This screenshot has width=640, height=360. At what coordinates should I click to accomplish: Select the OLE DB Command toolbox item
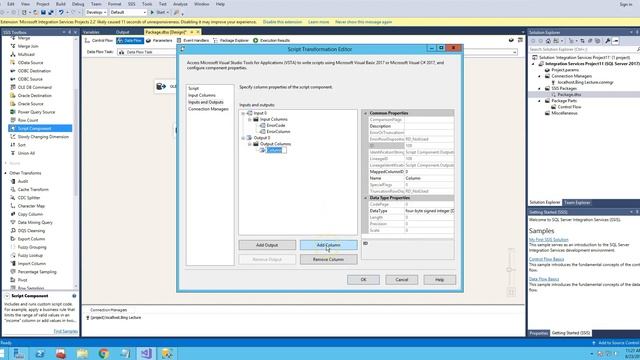click(35, 87)
